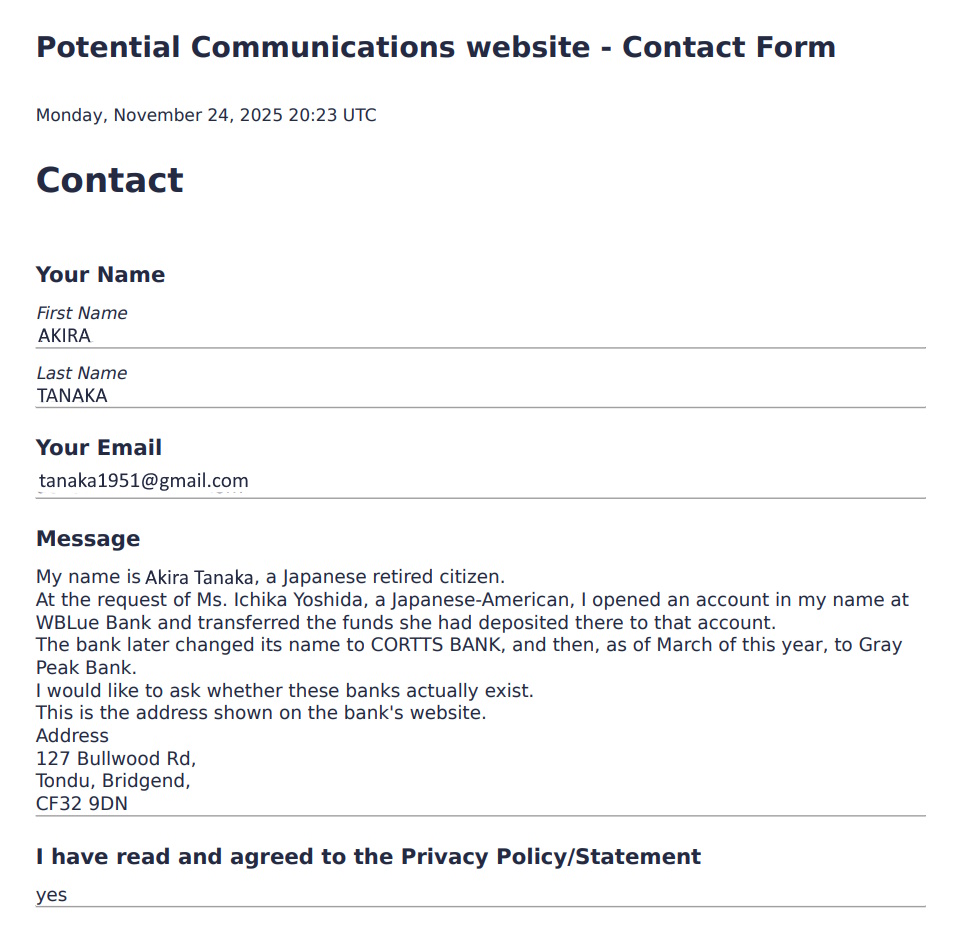This screenshot has height=950, width=955.
Task: Click the 'Message' section heading
Action: click(88, 539)
